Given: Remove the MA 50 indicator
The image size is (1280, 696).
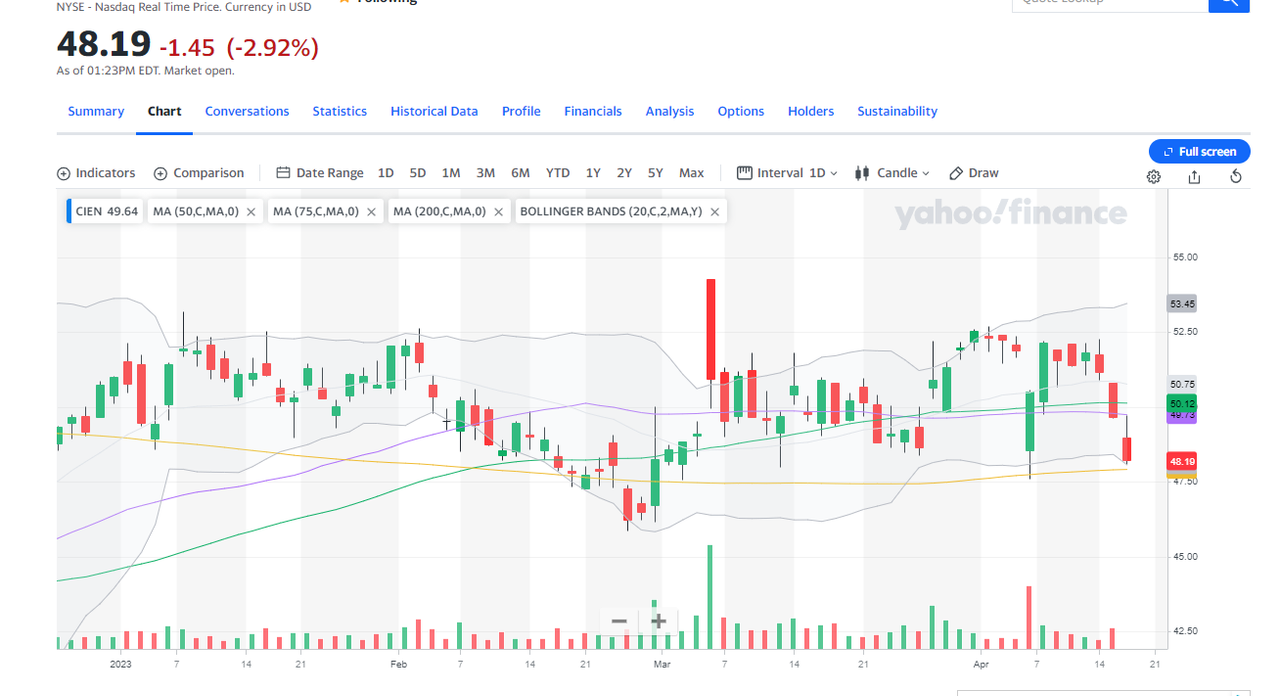Looking at the screenshot, I should 250,212.
